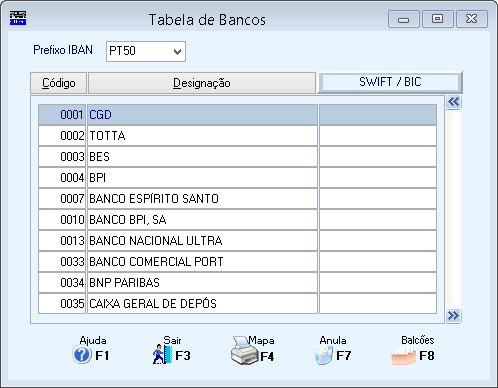498x388 pixels.
Task: Click the application icon in title bar
Action: 18,18
